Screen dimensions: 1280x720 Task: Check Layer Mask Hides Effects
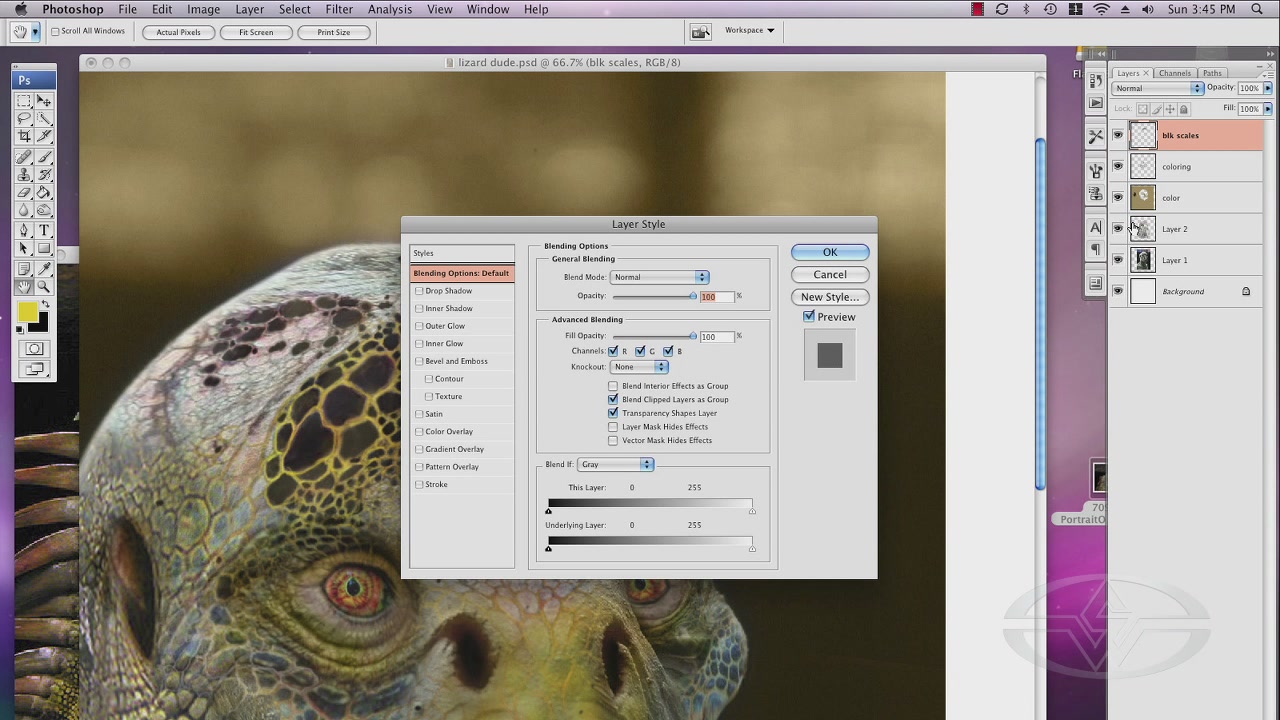pos(613,427)
